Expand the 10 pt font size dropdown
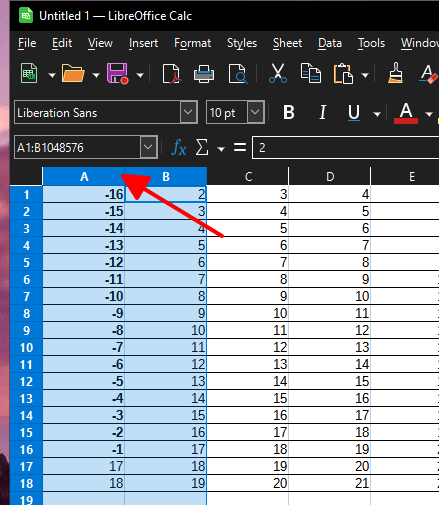This screenshot has height=505, width=439. 255,112
